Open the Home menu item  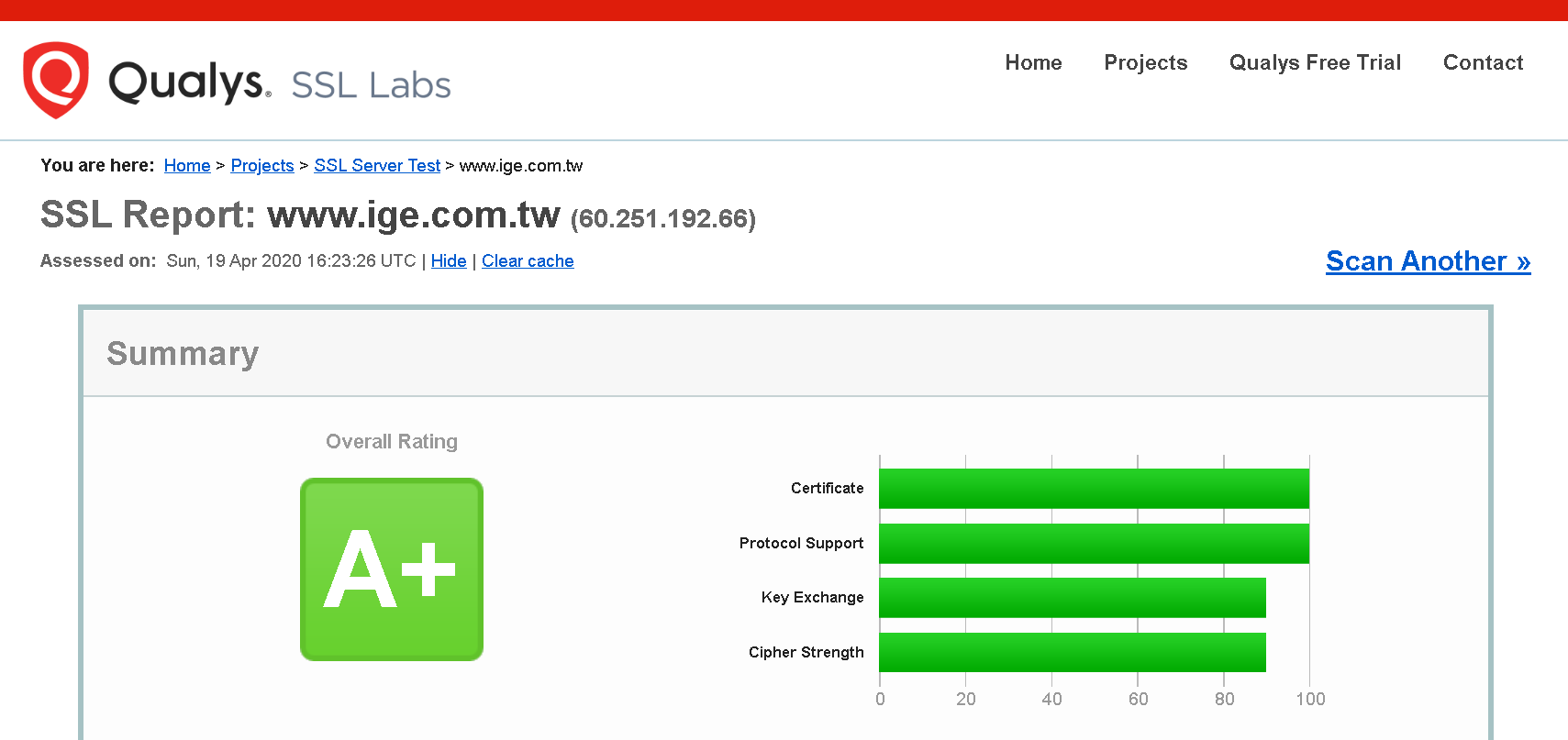1033,62
